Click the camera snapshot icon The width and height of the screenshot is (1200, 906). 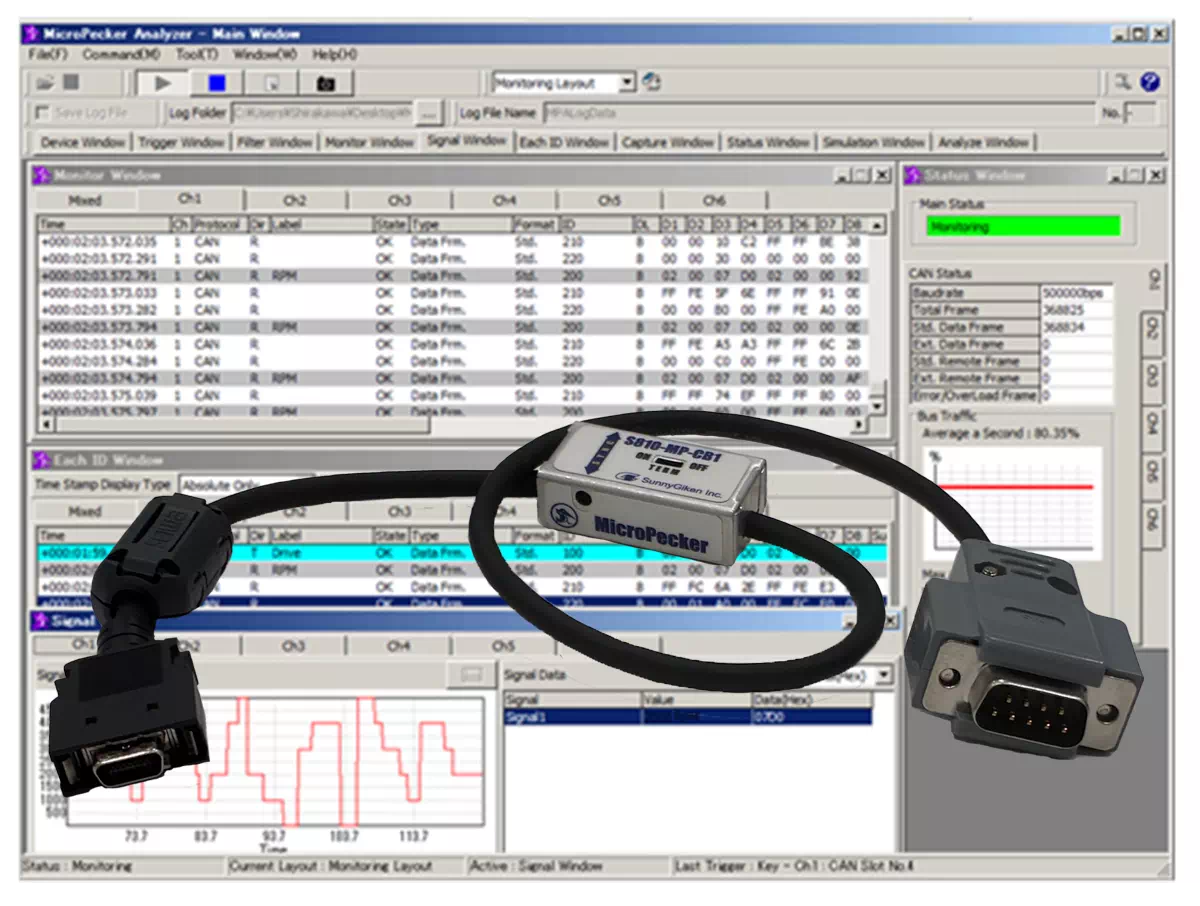pyautogui.click(x=325, y=83)
